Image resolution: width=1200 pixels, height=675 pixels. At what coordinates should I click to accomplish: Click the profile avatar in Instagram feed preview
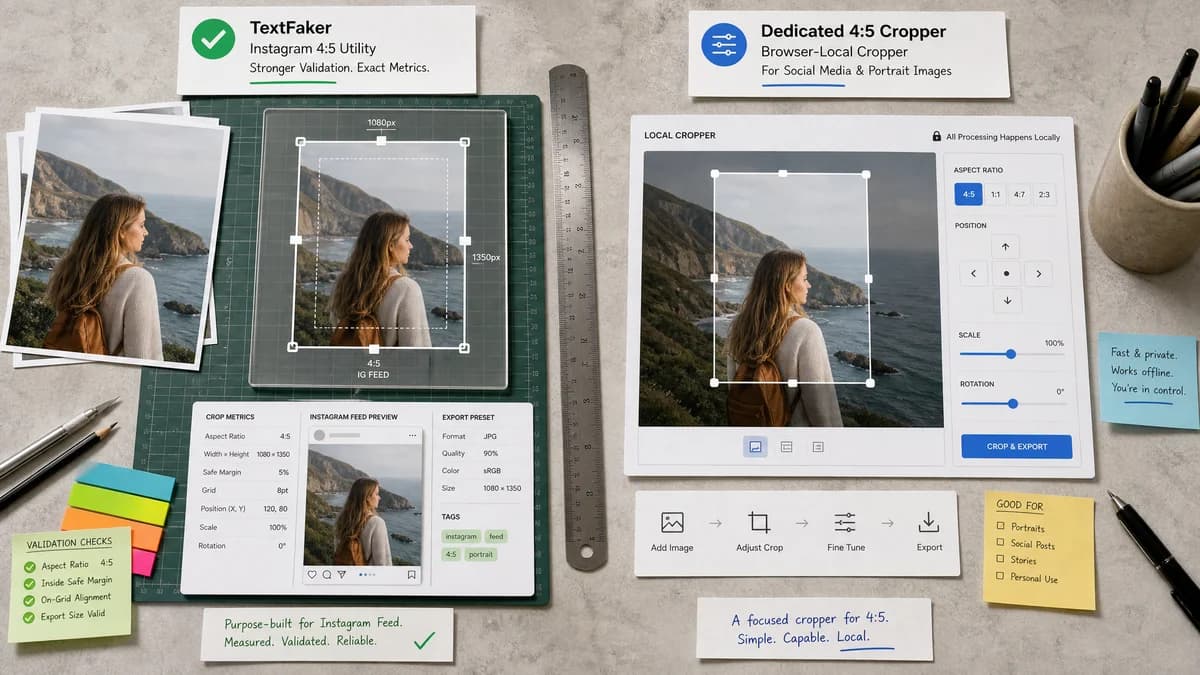click(320, 436)
